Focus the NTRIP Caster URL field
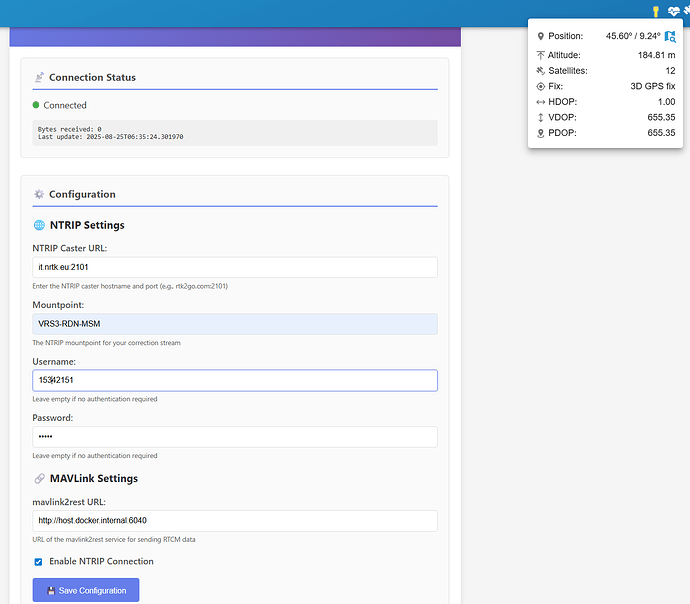690x604 pixels. pyautogui.click(x=235, y=267)
